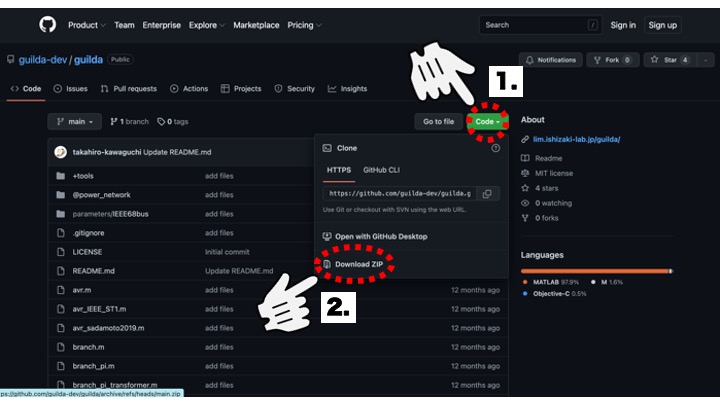Image resolution: width=720 pixels, height=405 pixels.
Task: Click the Sign up button
Action: pyautogui.click(x=663, y=25)
